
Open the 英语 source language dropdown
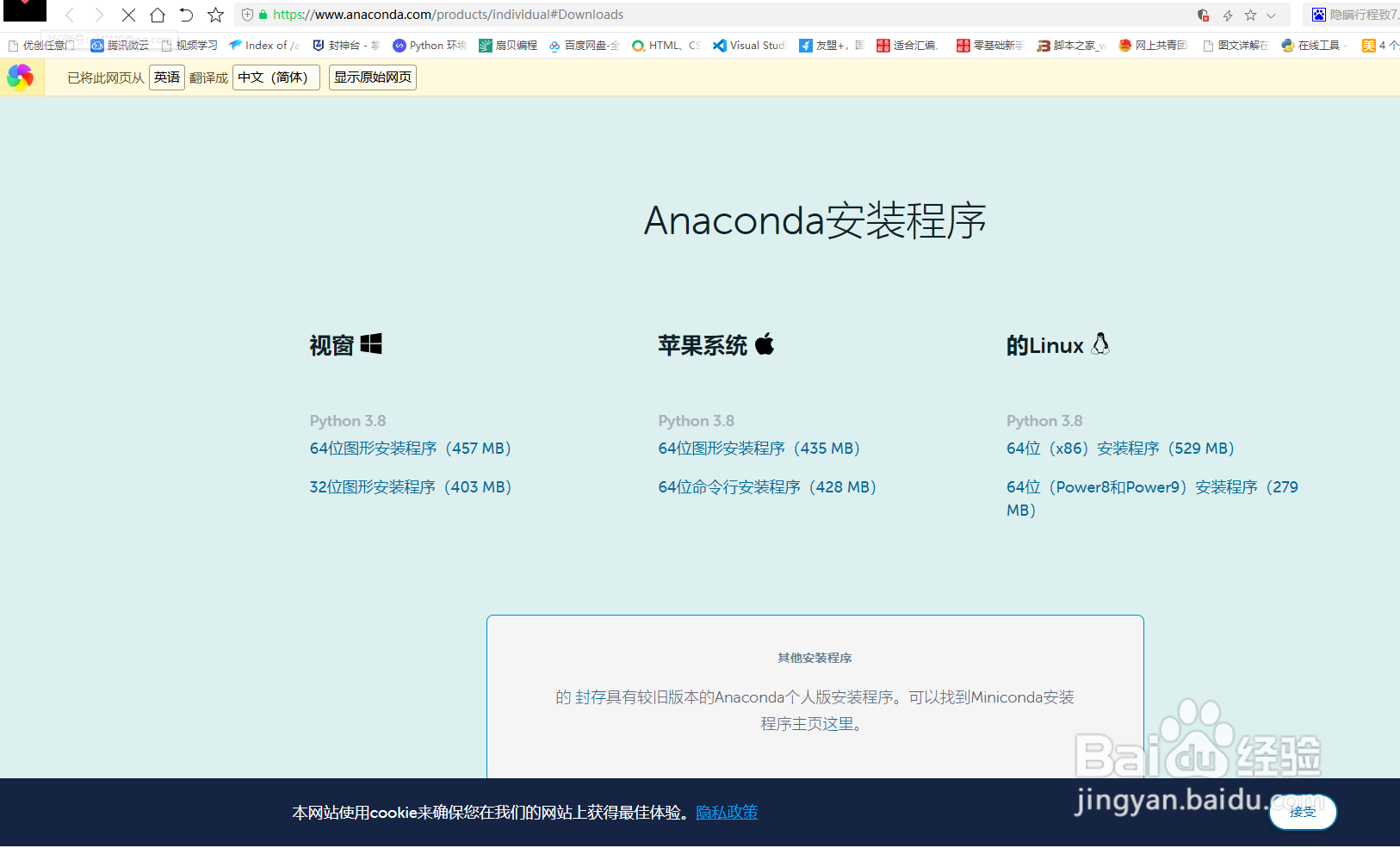(x=166, y=77)
